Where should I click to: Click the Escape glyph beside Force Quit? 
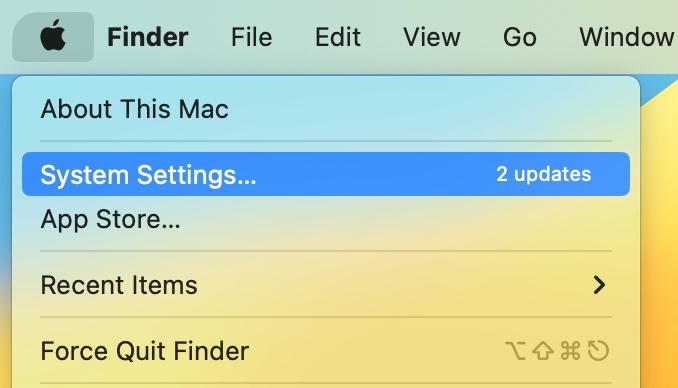click(598, 351)
